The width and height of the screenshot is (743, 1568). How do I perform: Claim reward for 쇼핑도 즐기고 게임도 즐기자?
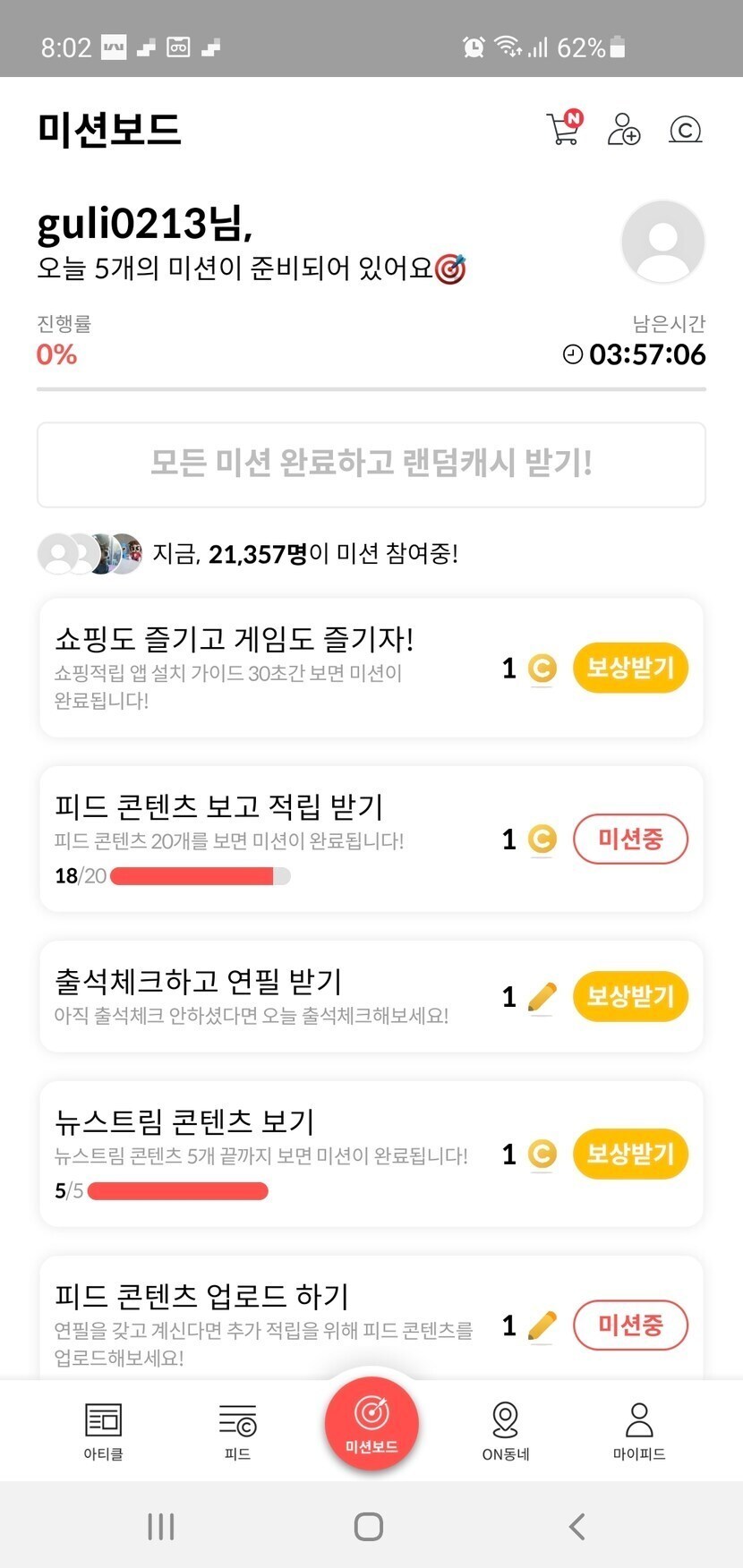tap(630, 668)
